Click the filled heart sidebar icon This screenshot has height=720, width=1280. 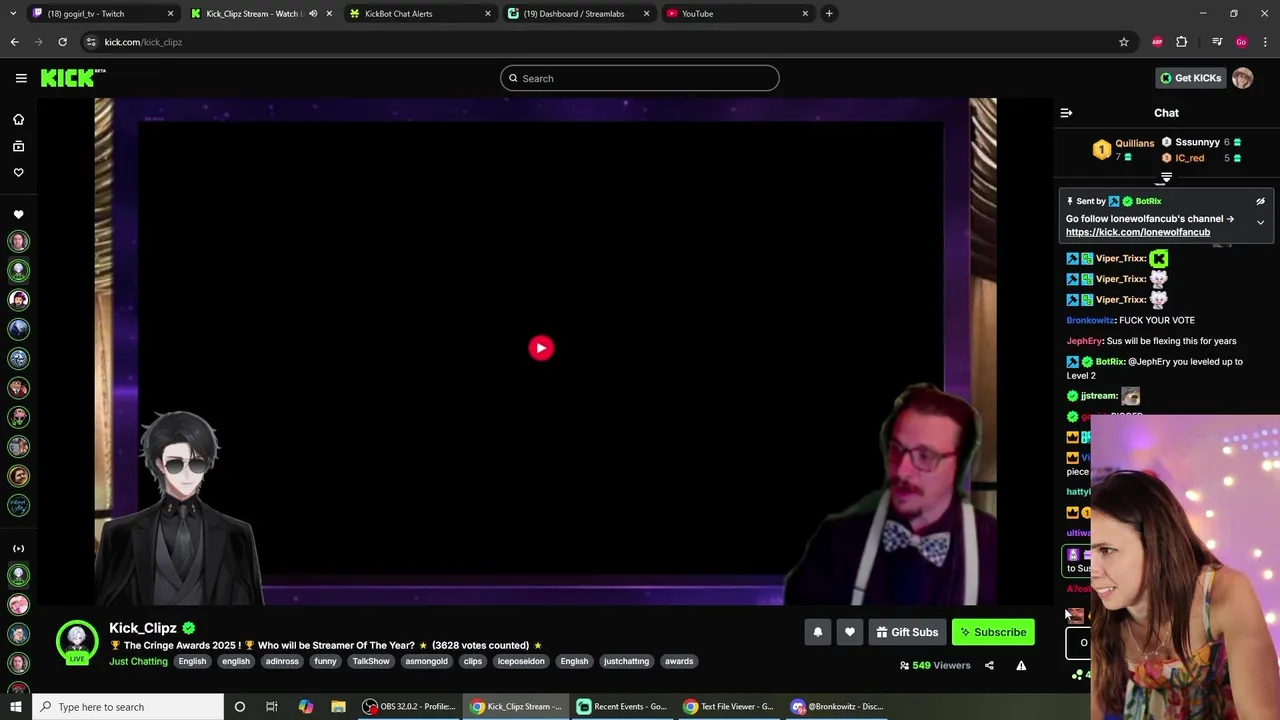click(18, 214)
